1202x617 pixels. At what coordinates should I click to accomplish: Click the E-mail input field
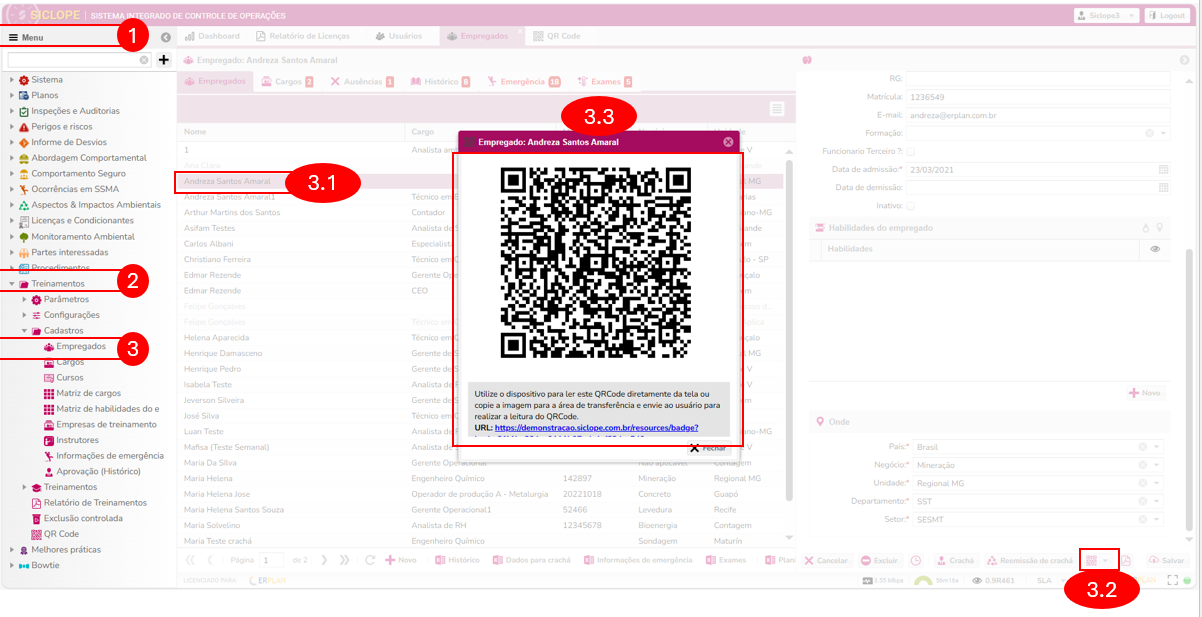[1038, 115]
